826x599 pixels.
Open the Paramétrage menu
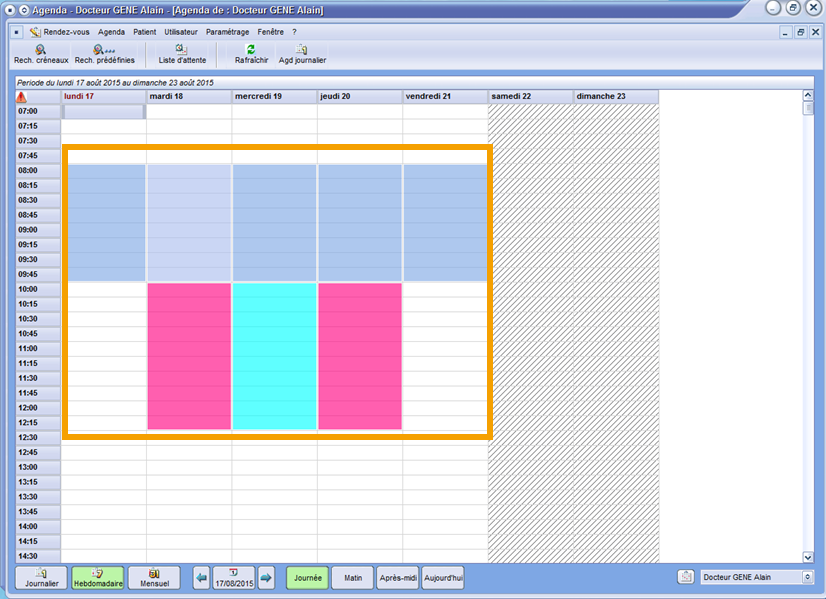(x=227, y=32)
